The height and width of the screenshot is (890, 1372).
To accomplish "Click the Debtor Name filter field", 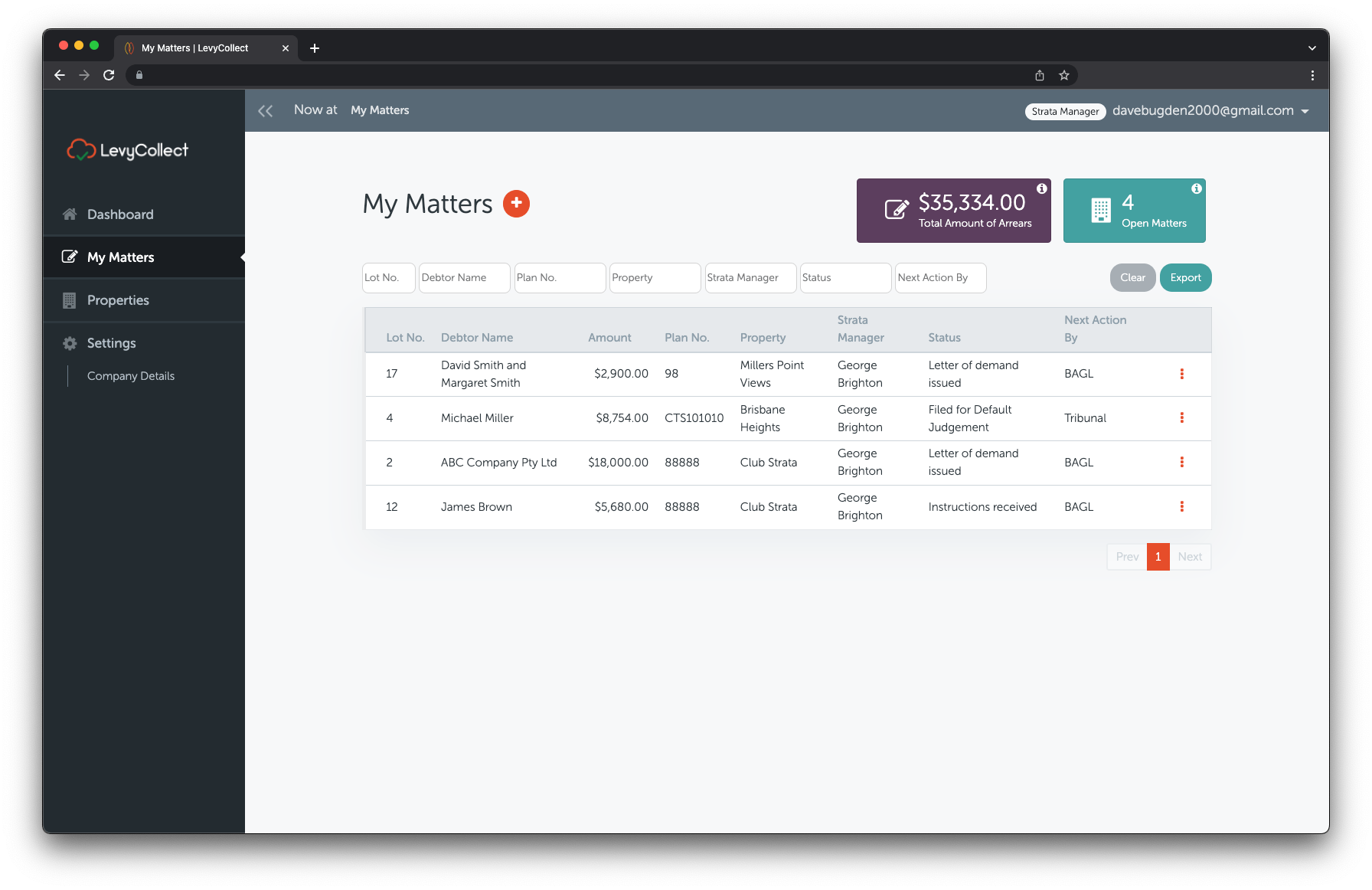I will click(x=464, y=278).
